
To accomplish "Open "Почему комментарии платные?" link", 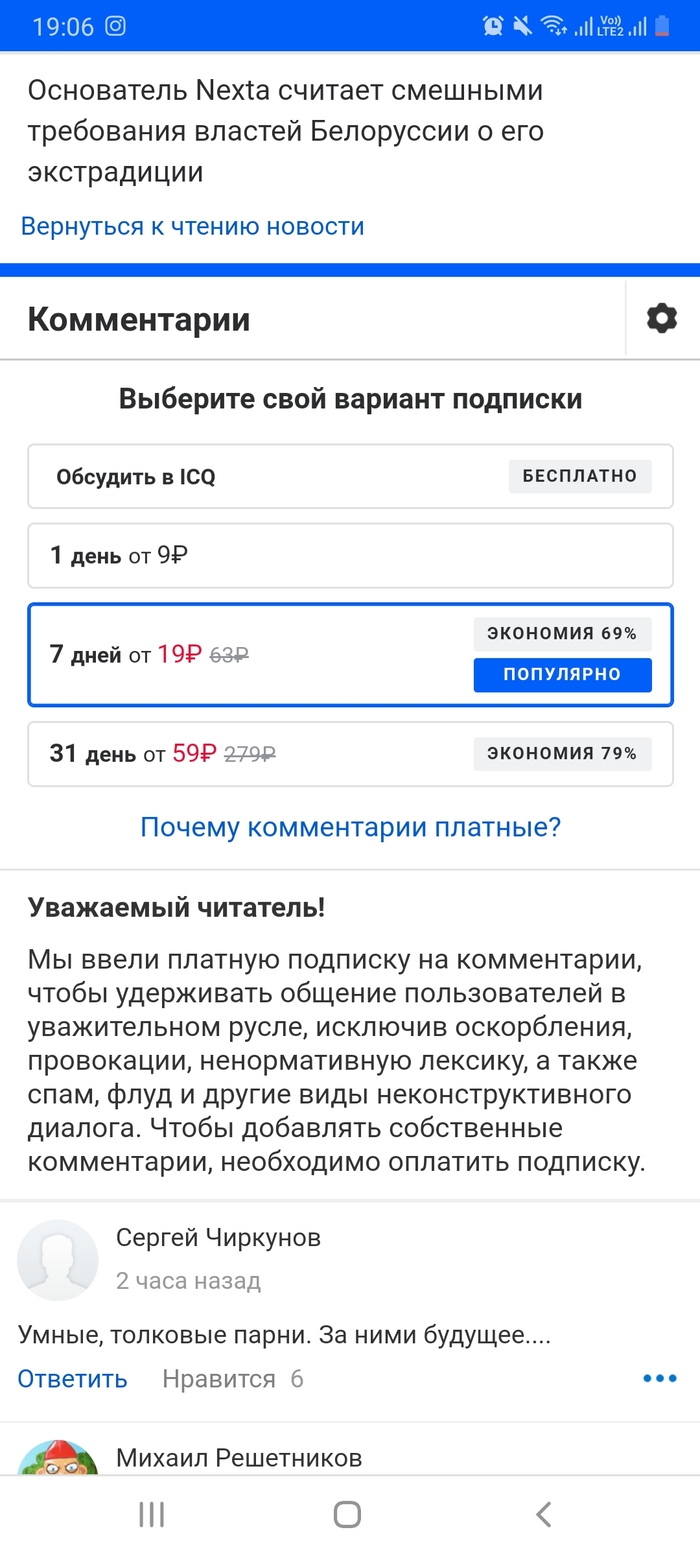I will tap(350, 827).
